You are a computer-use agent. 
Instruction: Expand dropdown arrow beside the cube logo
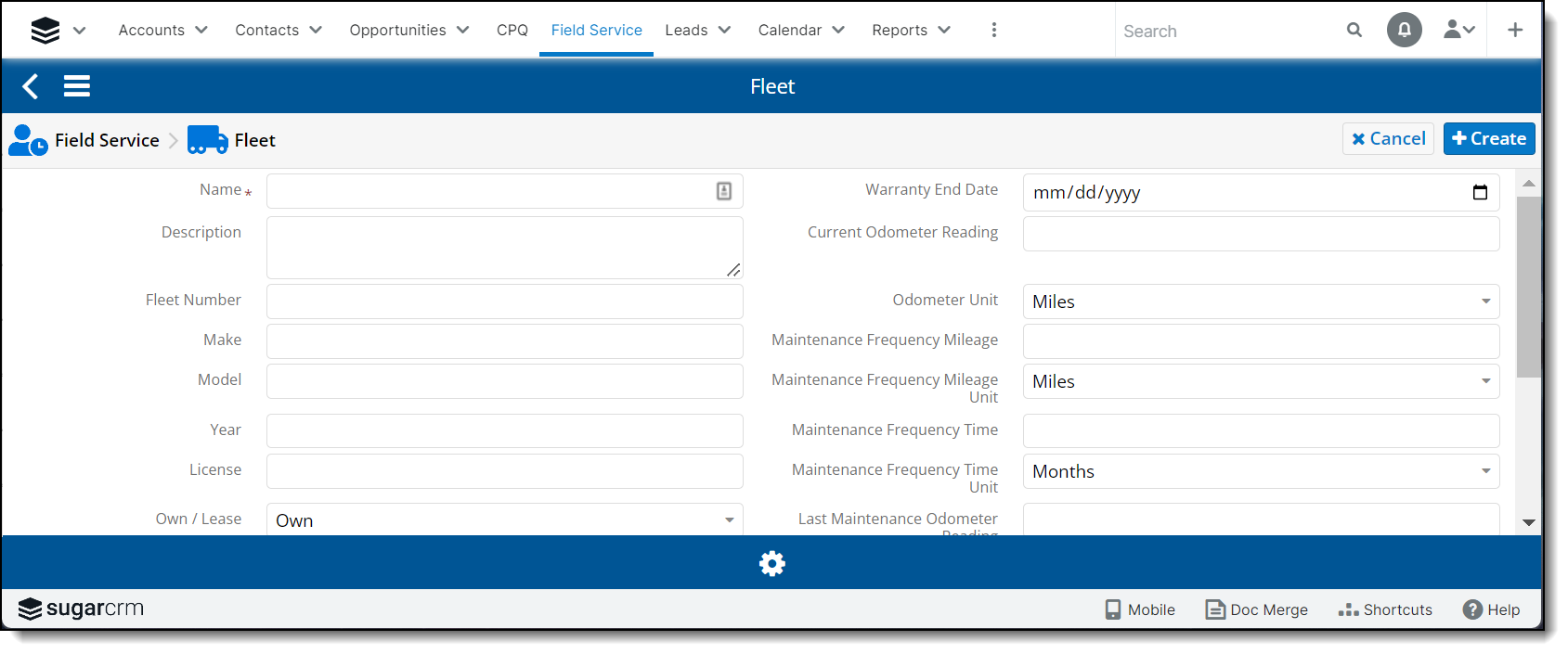coord(80,31)
